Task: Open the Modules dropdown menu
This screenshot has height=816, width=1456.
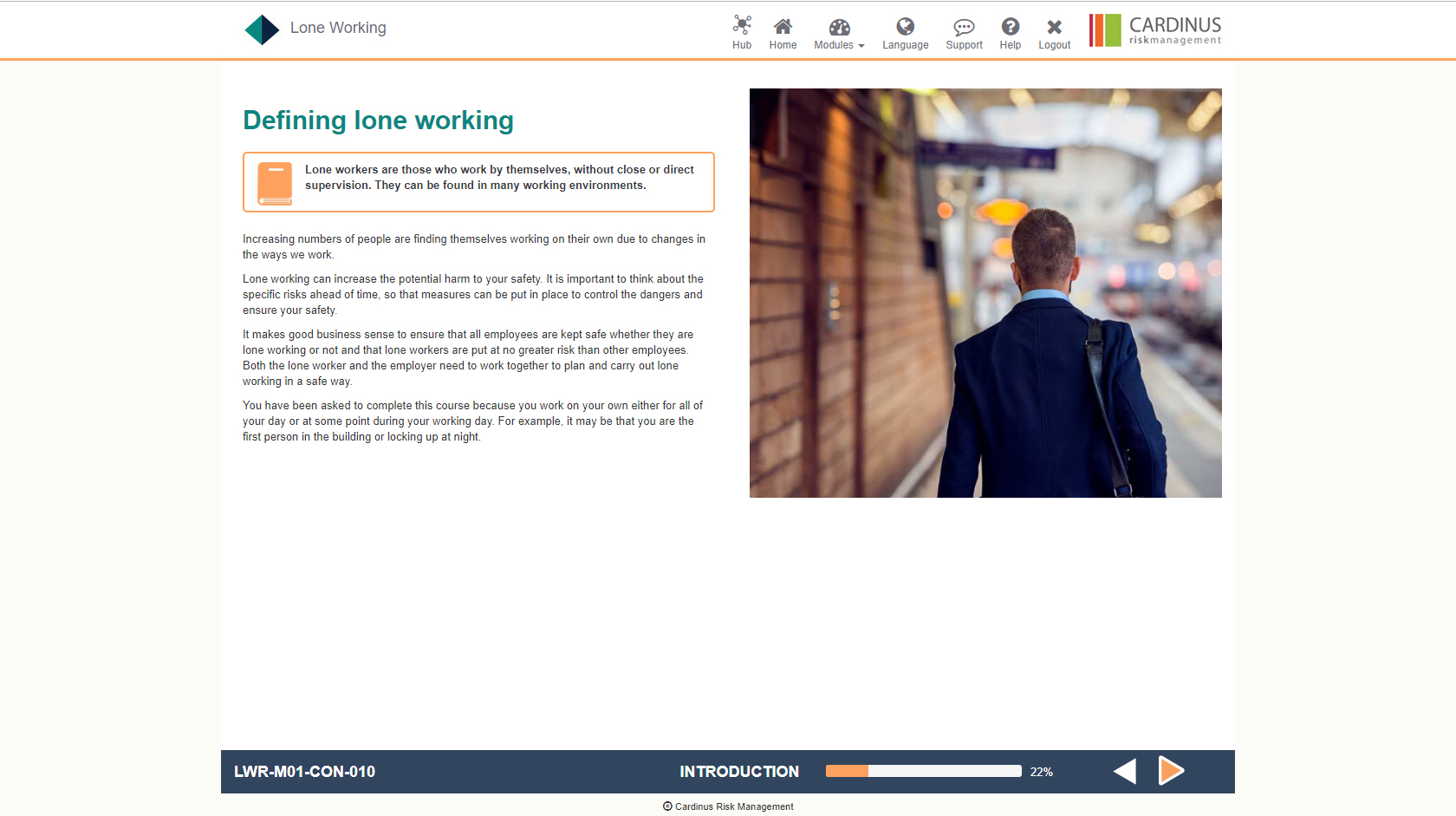Action: tap(839, 34)
